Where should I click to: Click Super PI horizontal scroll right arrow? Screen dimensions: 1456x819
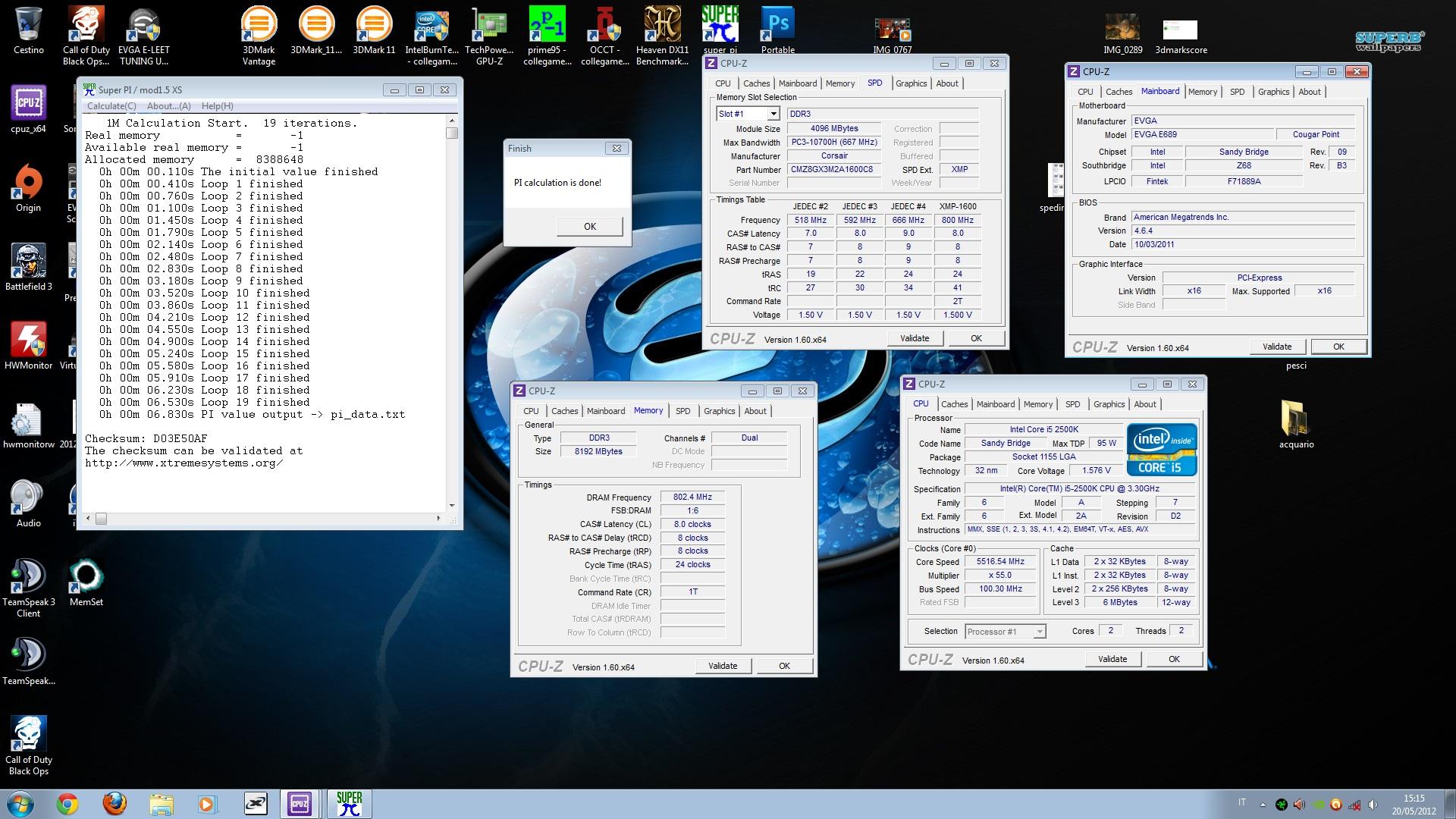pos(438,519)
